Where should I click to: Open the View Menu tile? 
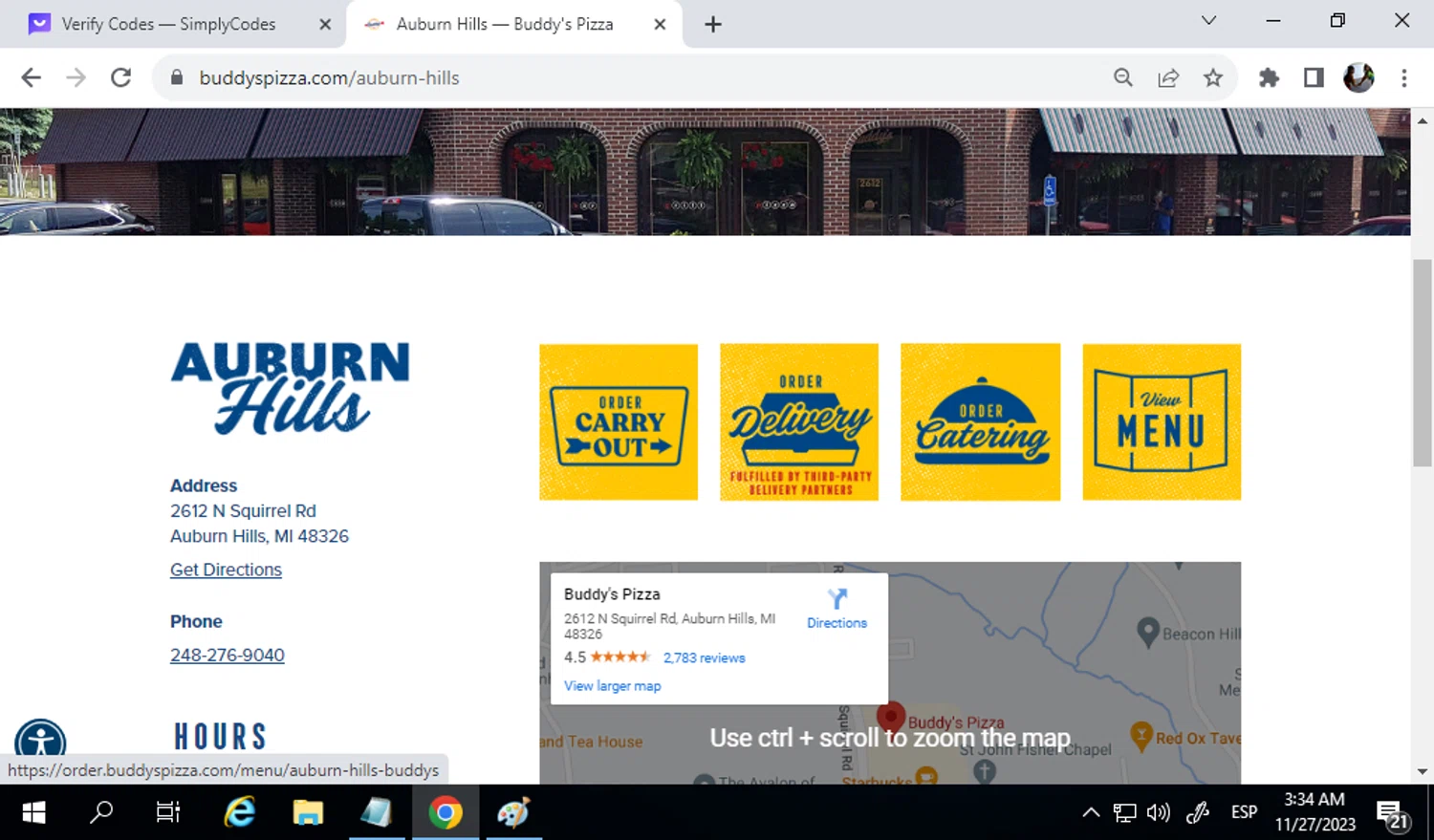point(1162,421)
